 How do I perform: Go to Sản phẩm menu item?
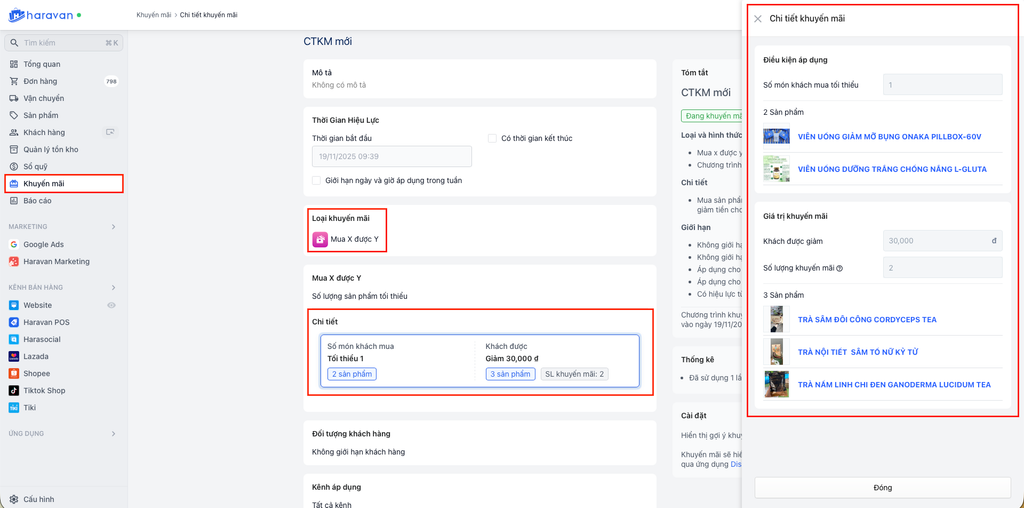click(41, 115)
